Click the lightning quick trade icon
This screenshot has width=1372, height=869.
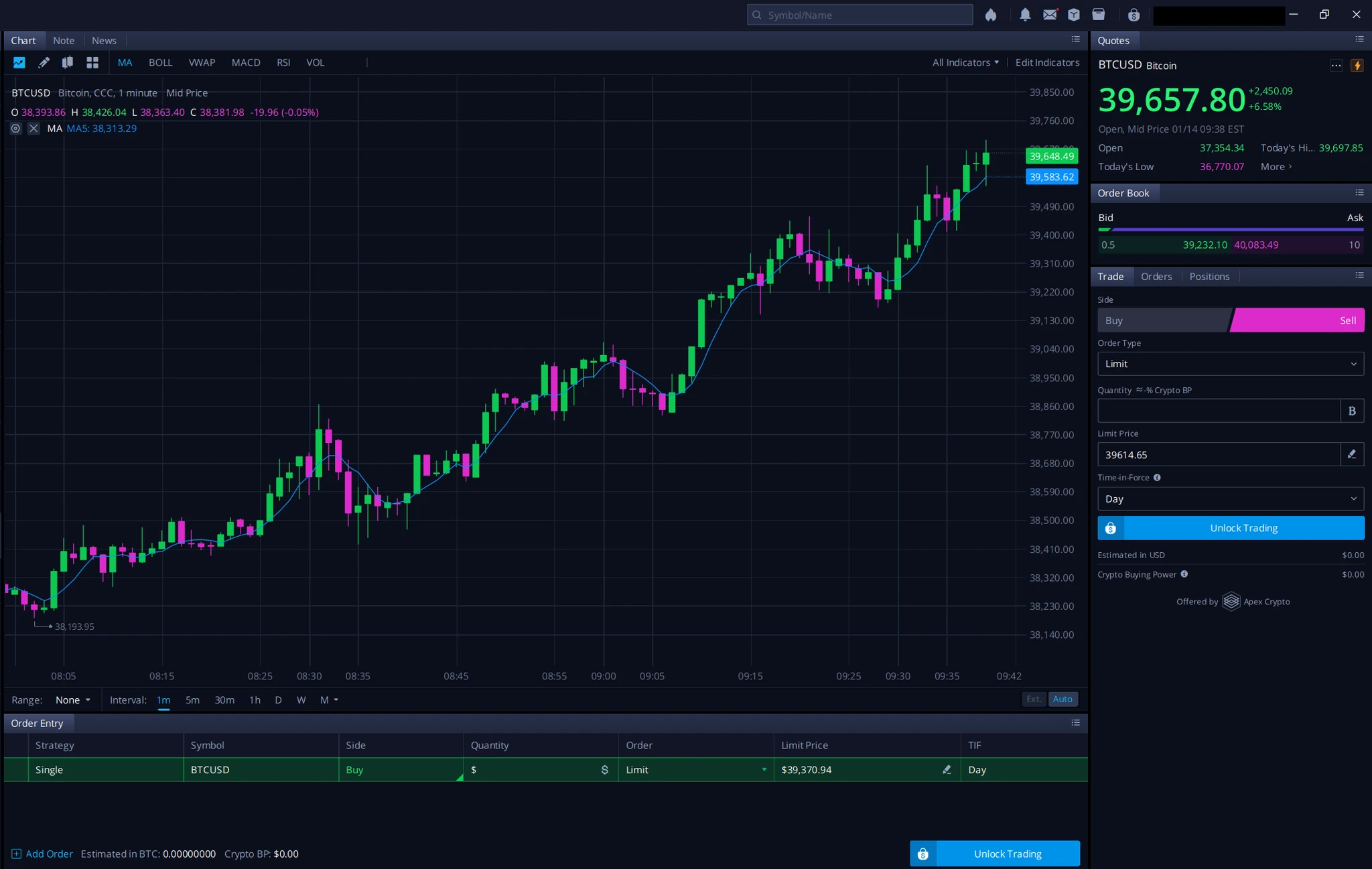coord(1357,65)
